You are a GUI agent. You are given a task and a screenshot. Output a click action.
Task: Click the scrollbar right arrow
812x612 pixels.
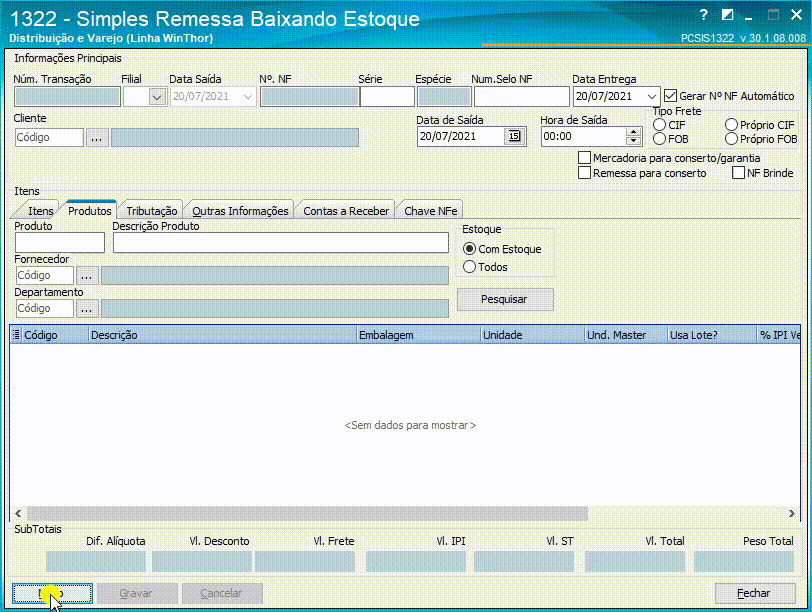(x=791, y=514)
